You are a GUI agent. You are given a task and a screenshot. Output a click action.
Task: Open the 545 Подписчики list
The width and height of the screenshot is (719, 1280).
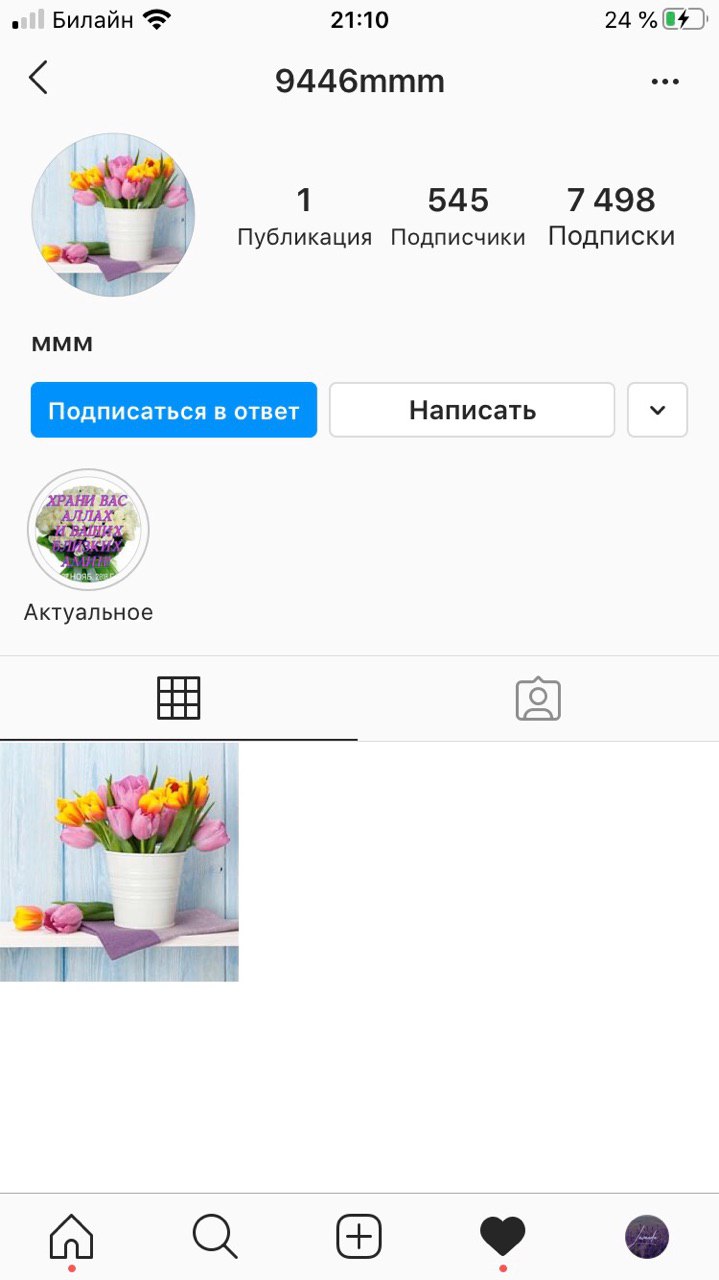click(x=458, y=216)
